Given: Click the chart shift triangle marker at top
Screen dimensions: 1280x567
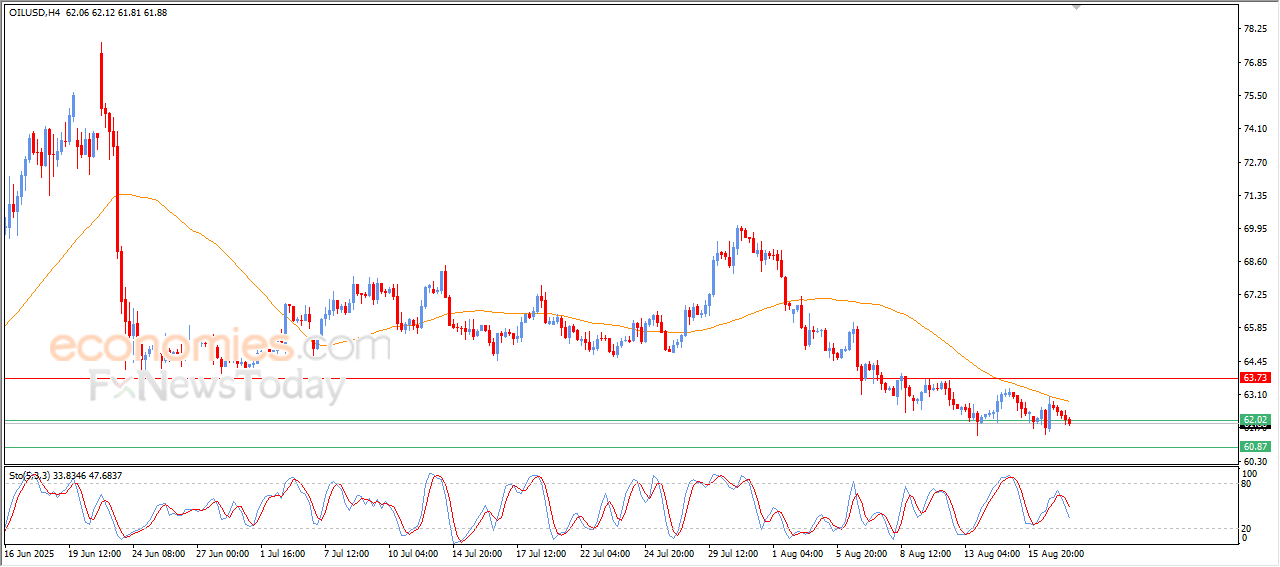Looking at the screenshot, I should click(x=1077, y=8).
